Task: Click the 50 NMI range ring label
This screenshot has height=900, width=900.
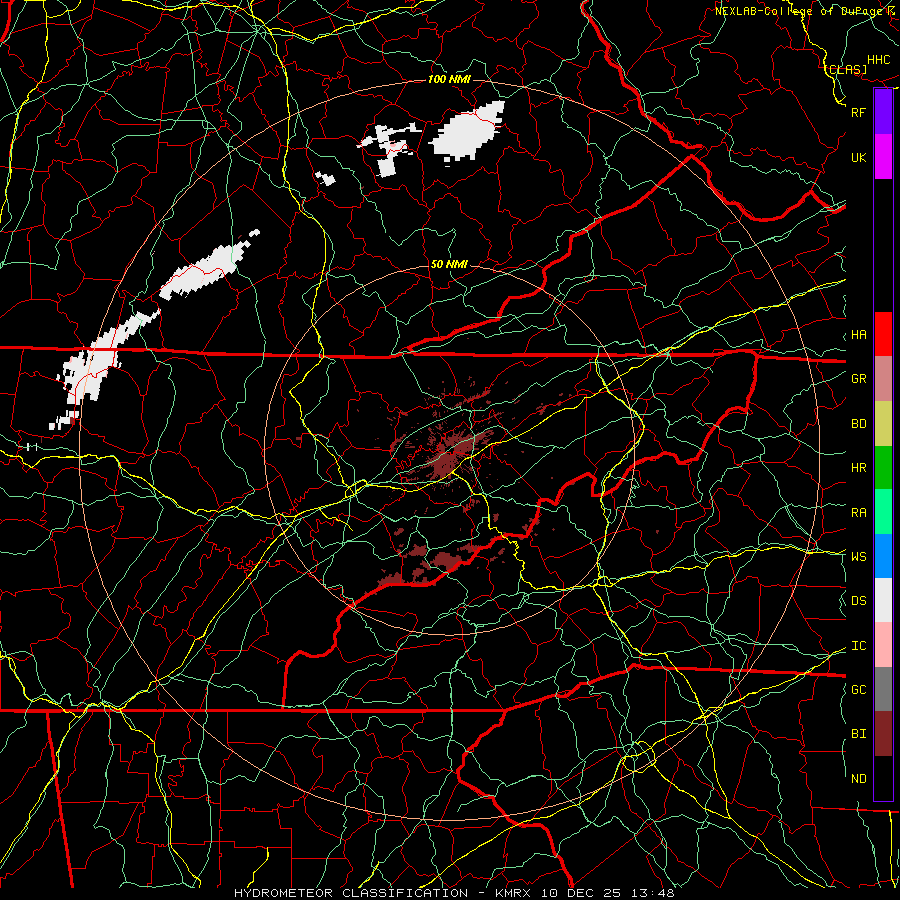Action: click(x=449, y=264)
